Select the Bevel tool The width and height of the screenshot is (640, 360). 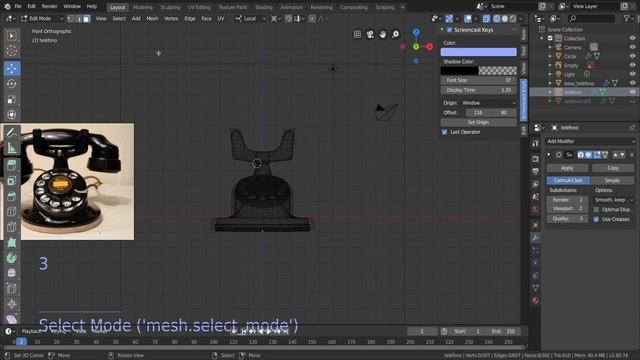pyautogui.click(x=11, y=196)
